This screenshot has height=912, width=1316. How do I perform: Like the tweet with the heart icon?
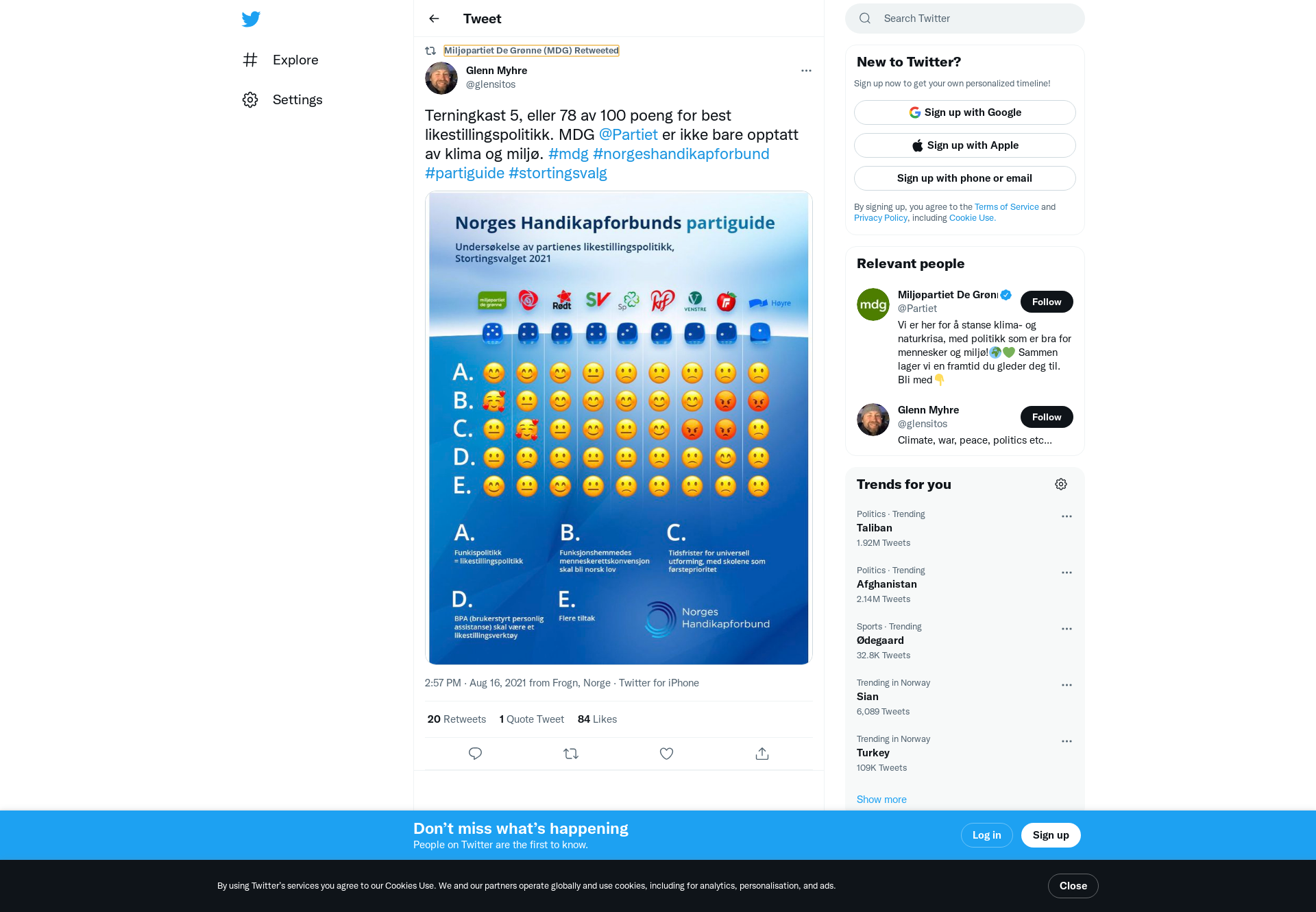click(x=666, y=754)
